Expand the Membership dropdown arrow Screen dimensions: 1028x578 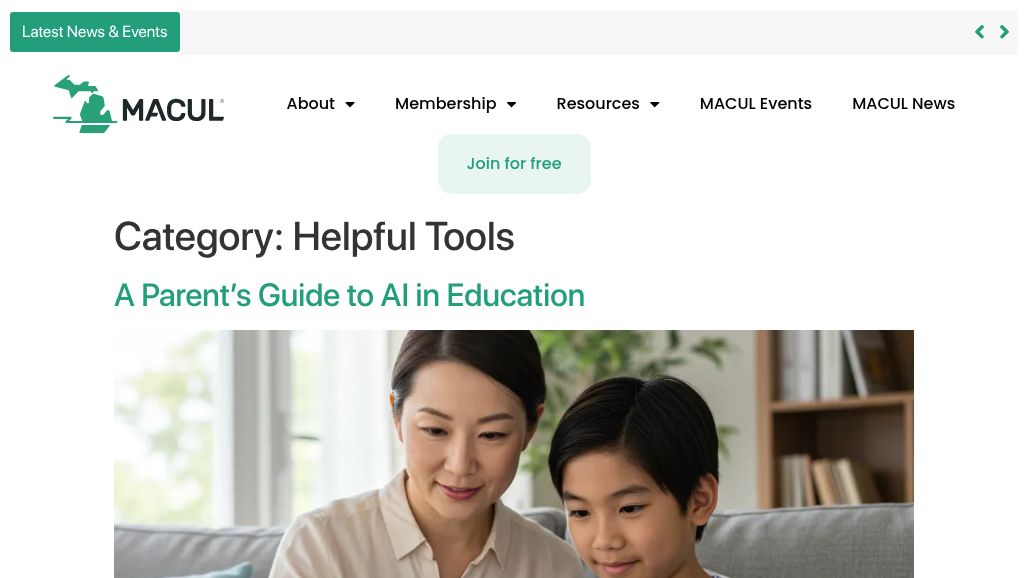click(512, 104)
